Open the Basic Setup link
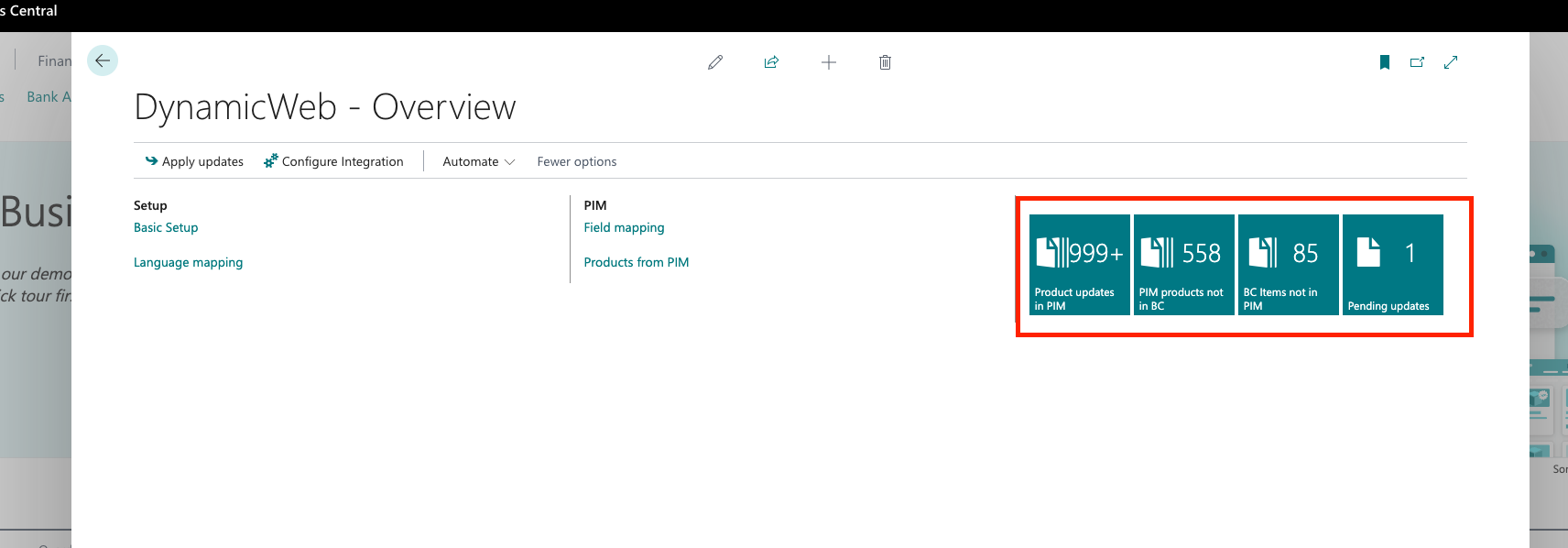Screen dimensions: 1568x548 166,227
